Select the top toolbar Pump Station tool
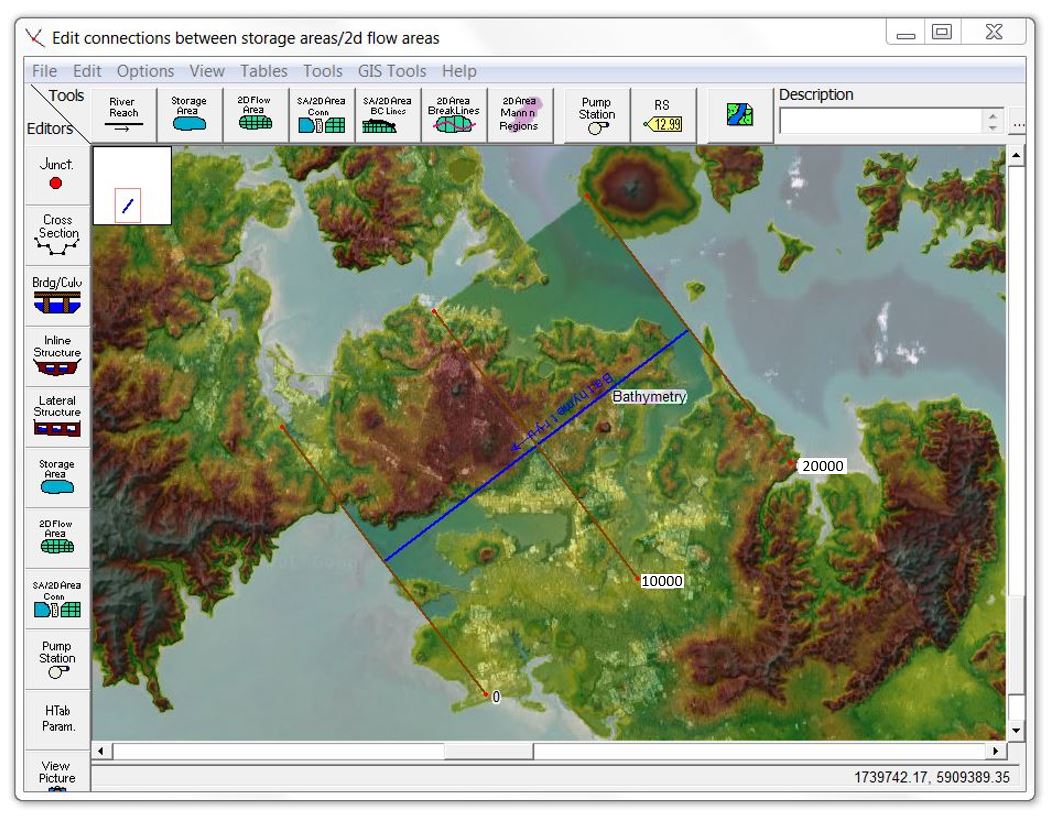The width and height of the screenshot is (1055, 827). tap(597, 115)
